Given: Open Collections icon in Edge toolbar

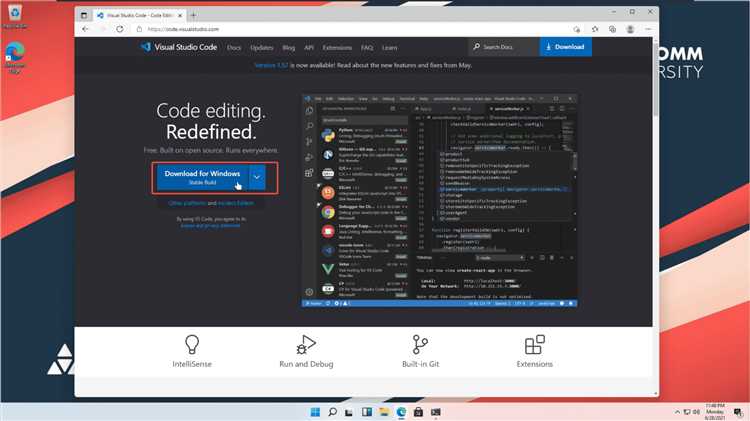Looking at the screenshot, I should pos(612,29).
